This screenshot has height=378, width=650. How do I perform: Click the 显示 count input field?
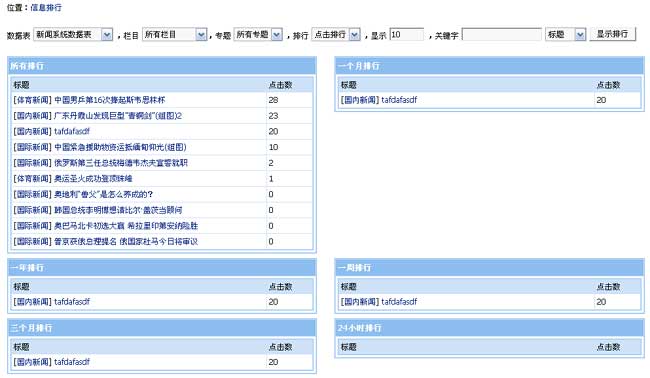pyautogui.click(x=407, y=34)
